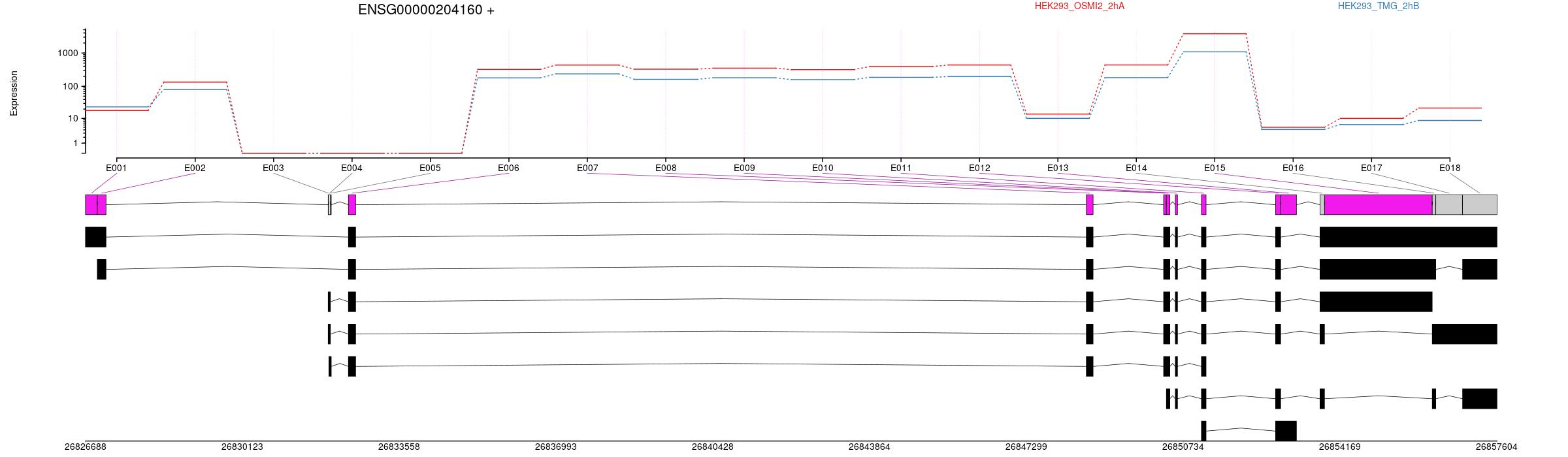Click the blue expression segment above E015
This screenshot has height=457, width=1568.
tap(1215, 52)
